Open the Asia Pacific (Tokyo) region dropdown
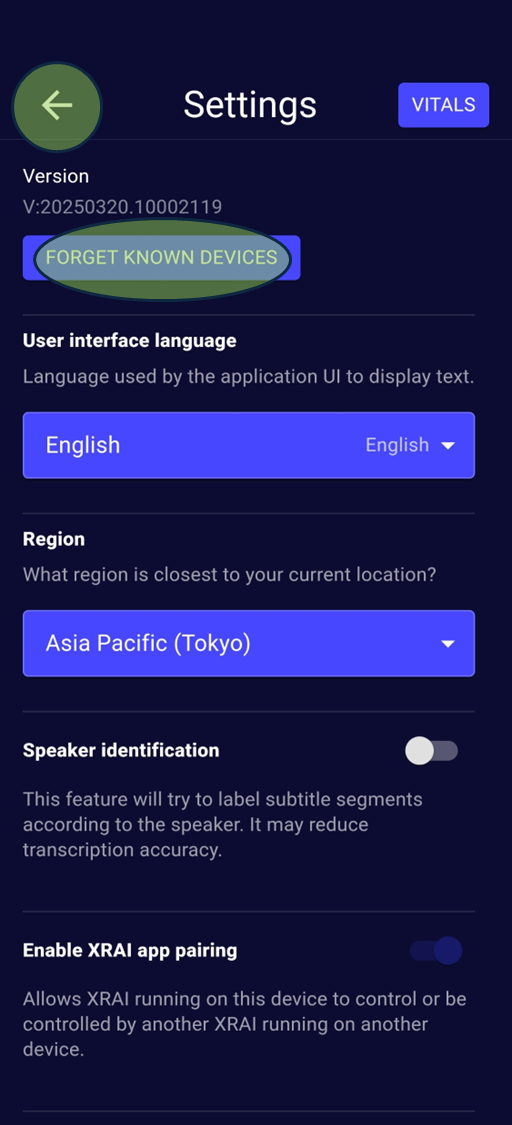 tap(249, 644)
